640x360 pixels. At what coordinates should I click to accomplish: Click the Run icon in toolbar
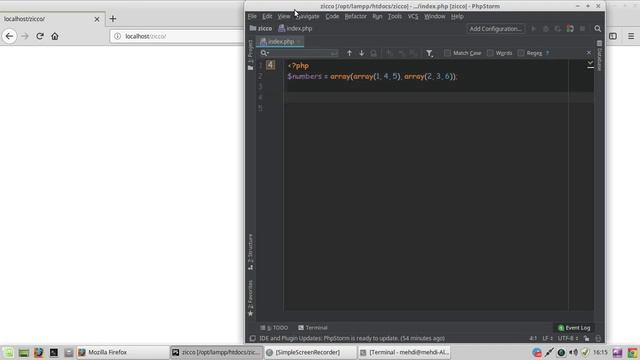533,29
